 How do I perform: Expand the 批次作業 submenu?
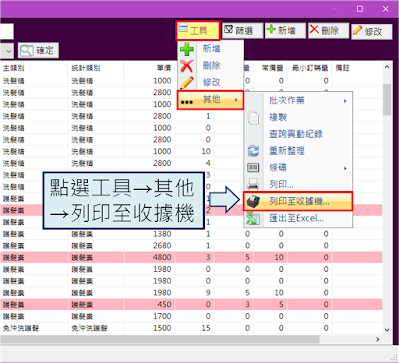pos(298,100)
